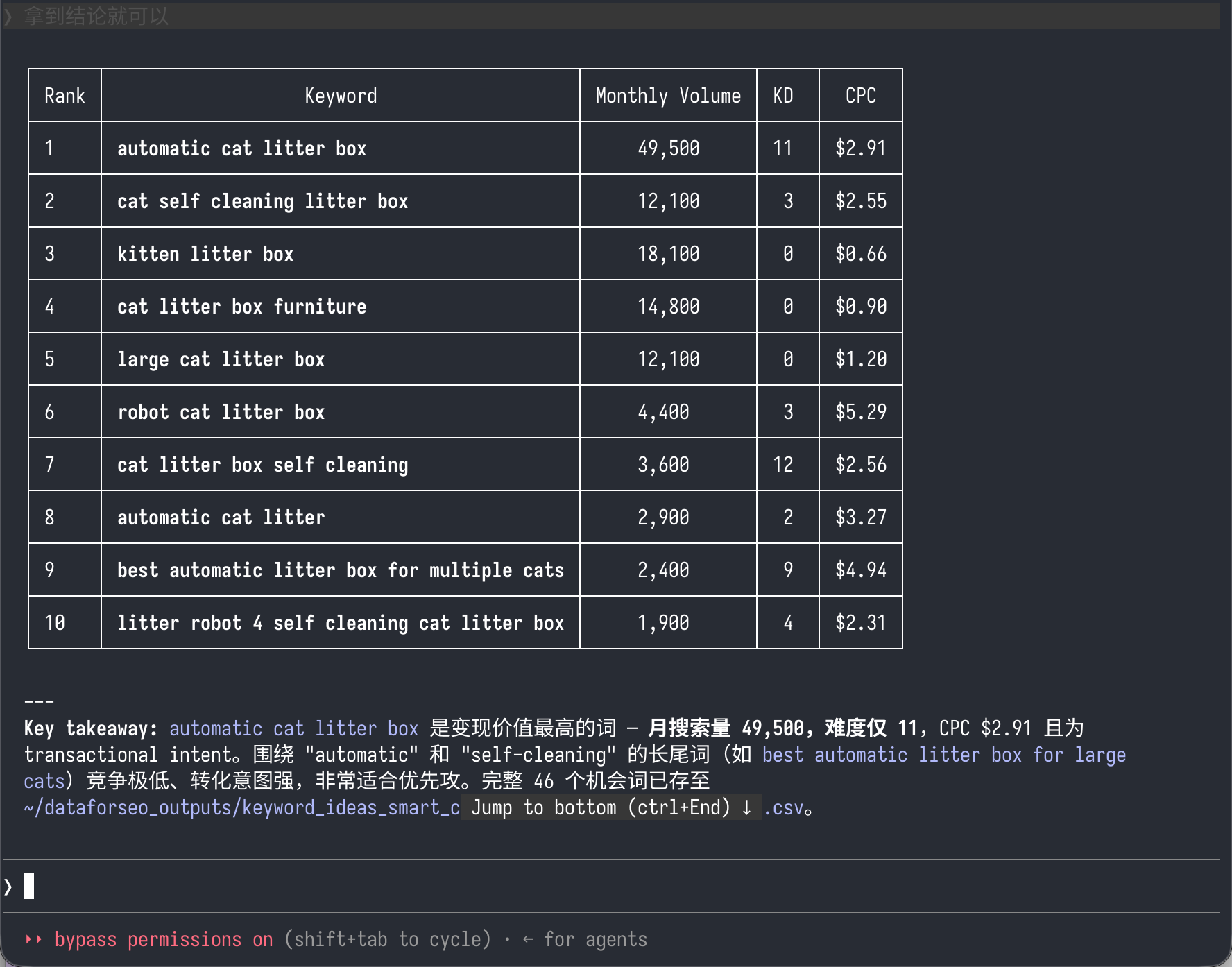Click KD value 12 in row seven
The height and width of the screenshot is (967, 1232).
[783, 465]
